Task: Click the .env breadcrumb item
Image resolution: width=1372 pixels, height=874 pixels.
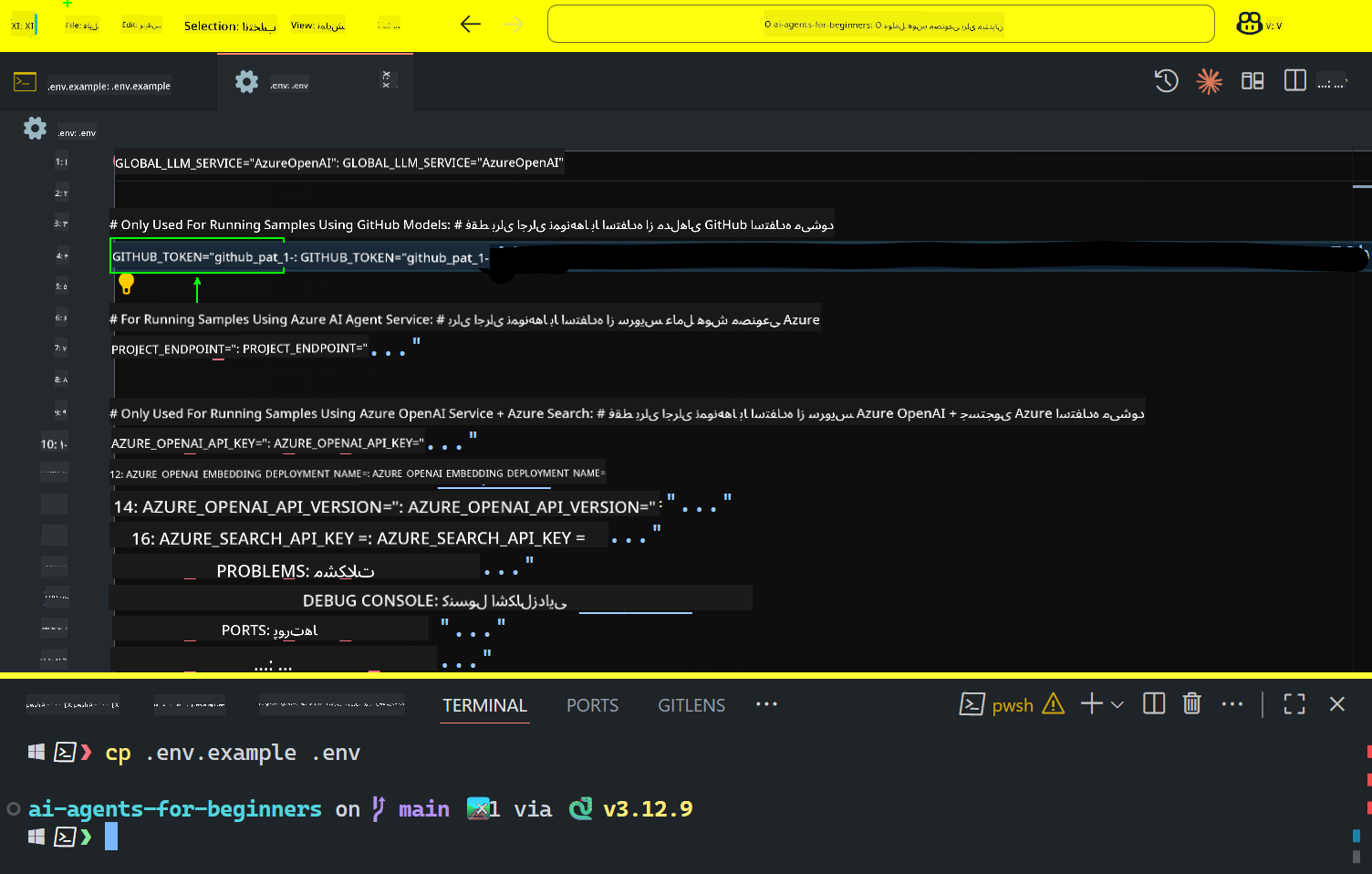Action: click(77, 132)
